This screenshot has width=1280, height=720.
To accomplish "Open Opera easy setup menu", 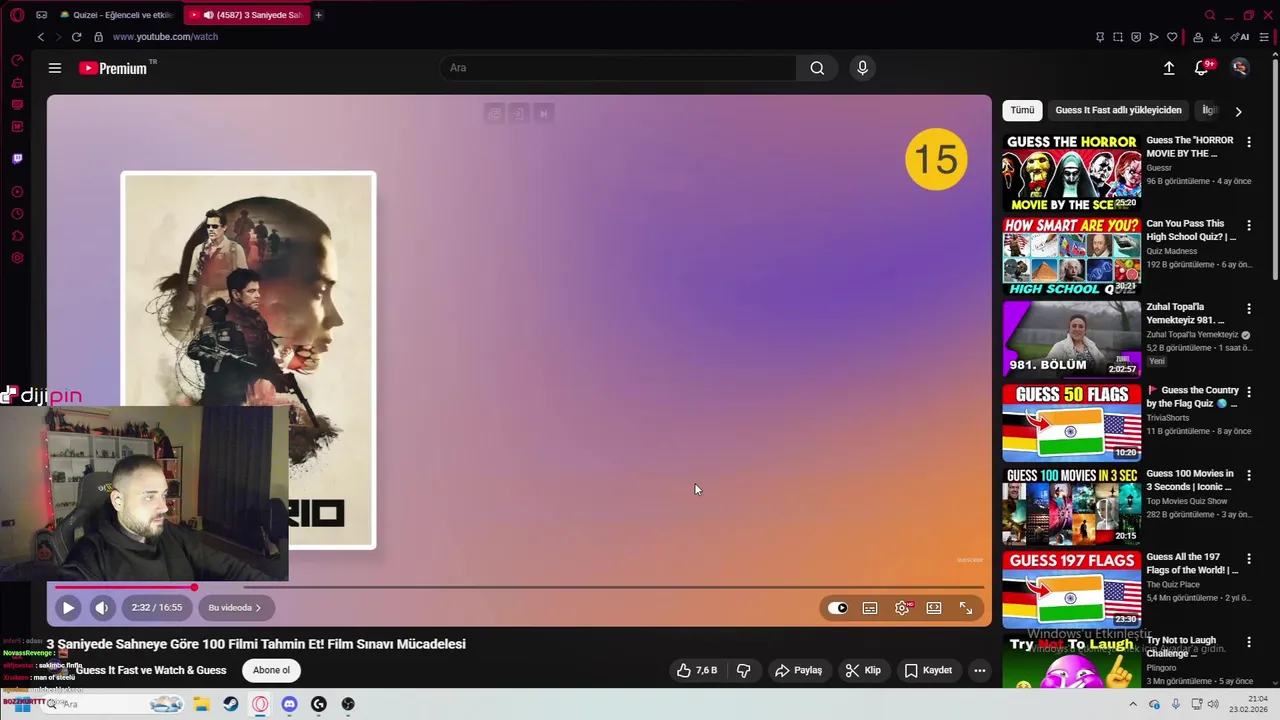I will click(x=1264, y=37).
